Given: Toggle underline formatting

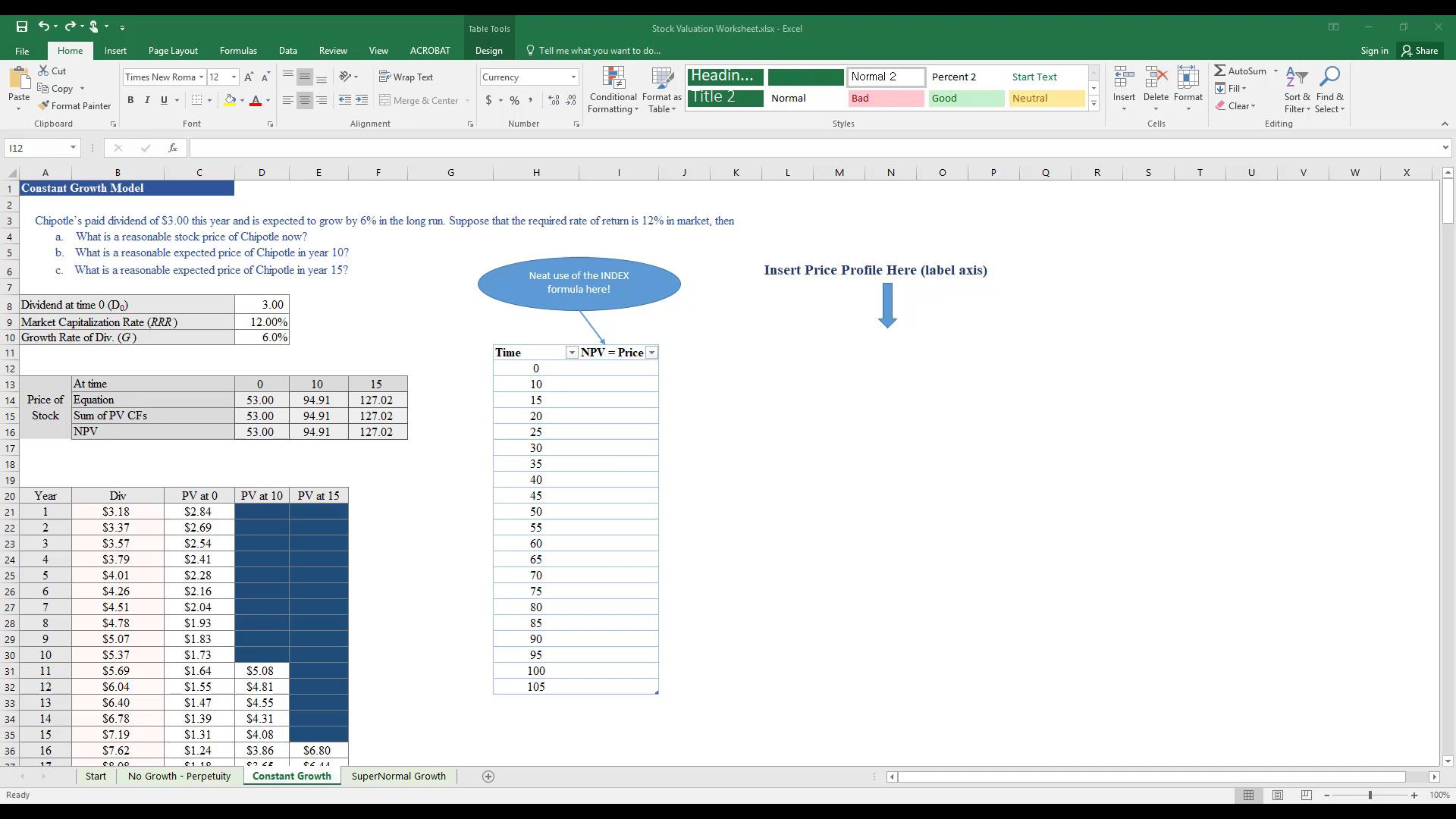Looking at the screenshot, I should (x=162, y=100).
